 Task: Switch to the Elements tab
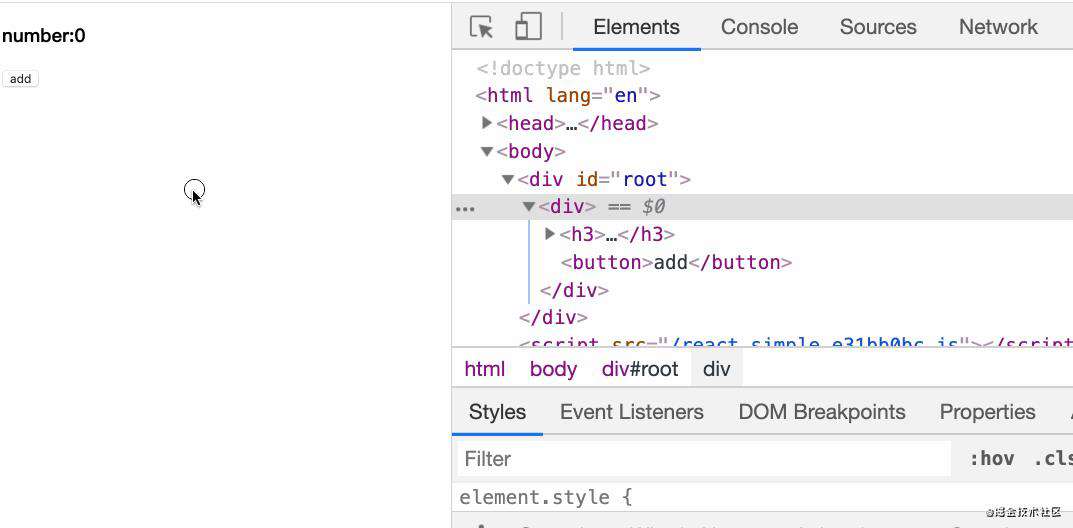point(636,27)
